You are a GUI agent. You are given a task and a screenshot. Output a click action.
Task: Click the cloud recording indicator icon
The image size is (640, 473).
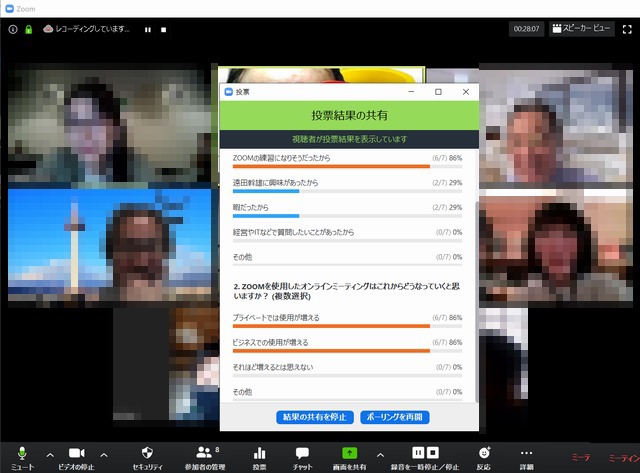(48, 29)
